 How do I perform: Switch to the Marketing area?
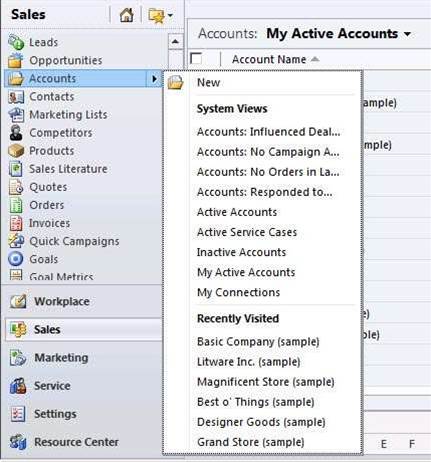(x=61, y=358)
